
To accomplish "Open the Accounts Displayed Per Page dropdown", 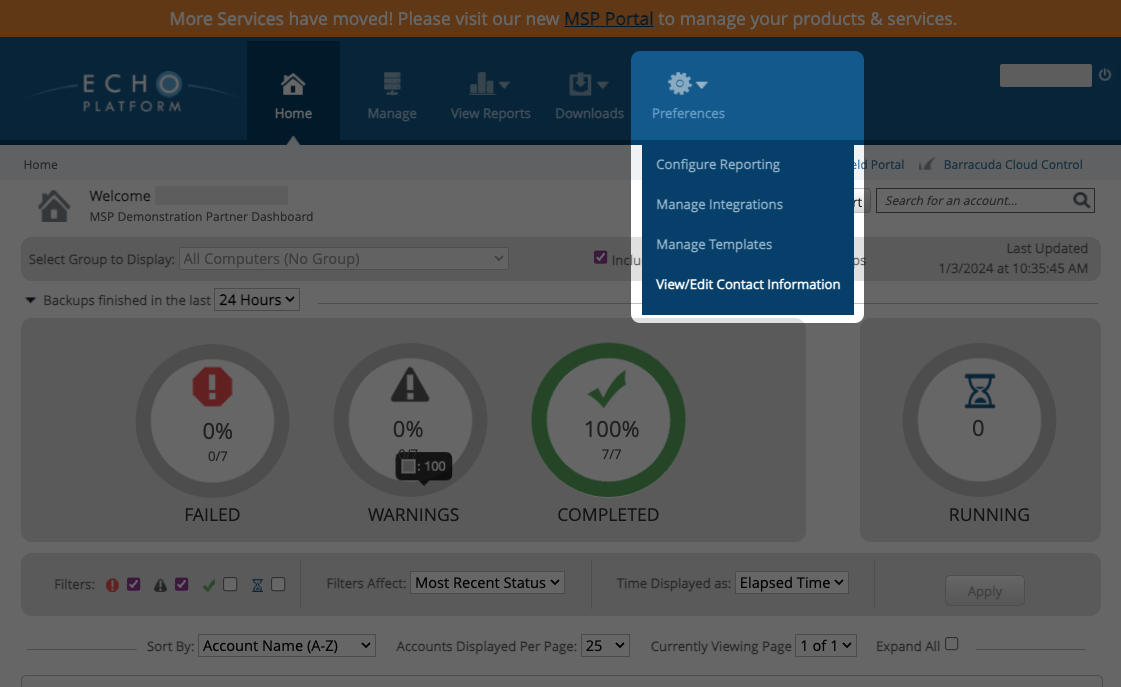I will pyautogui.click(x=605, y=645).
